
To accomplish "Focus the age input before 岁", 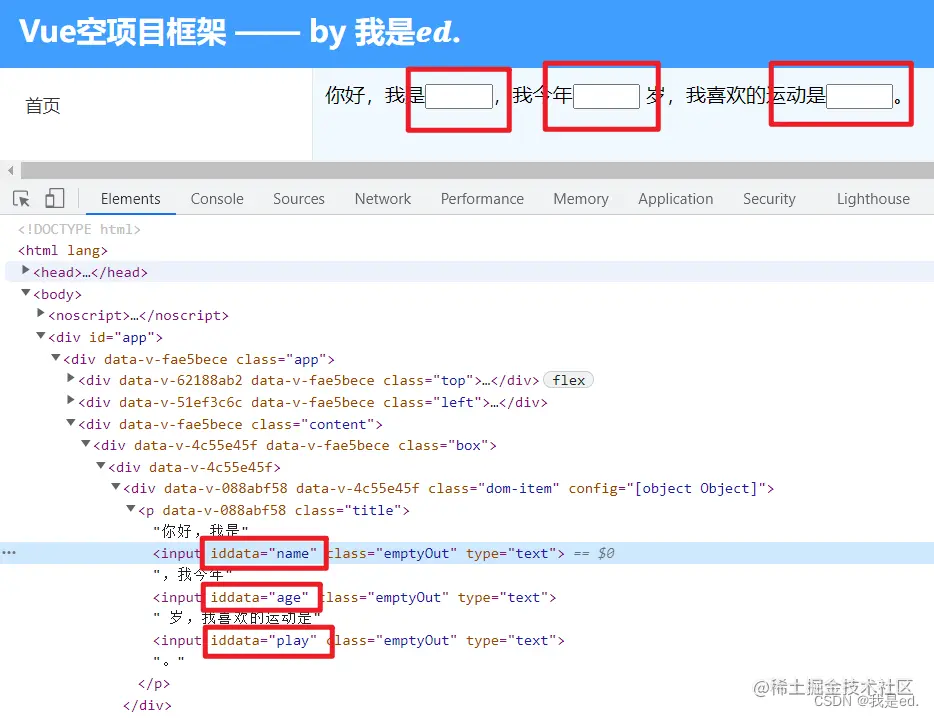I will pyautogui.click(x=606, y=96).
